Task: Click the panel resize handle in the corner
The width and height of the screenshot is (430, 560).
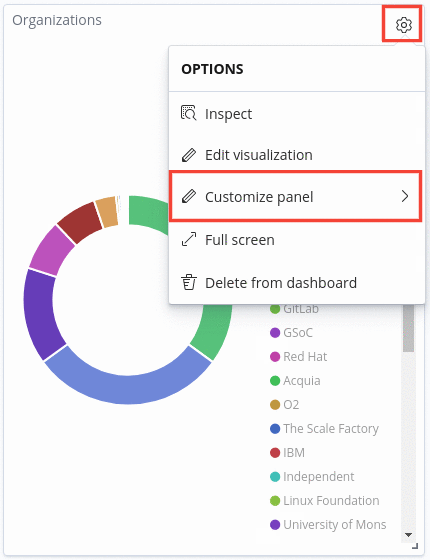Action: (415, 546)
